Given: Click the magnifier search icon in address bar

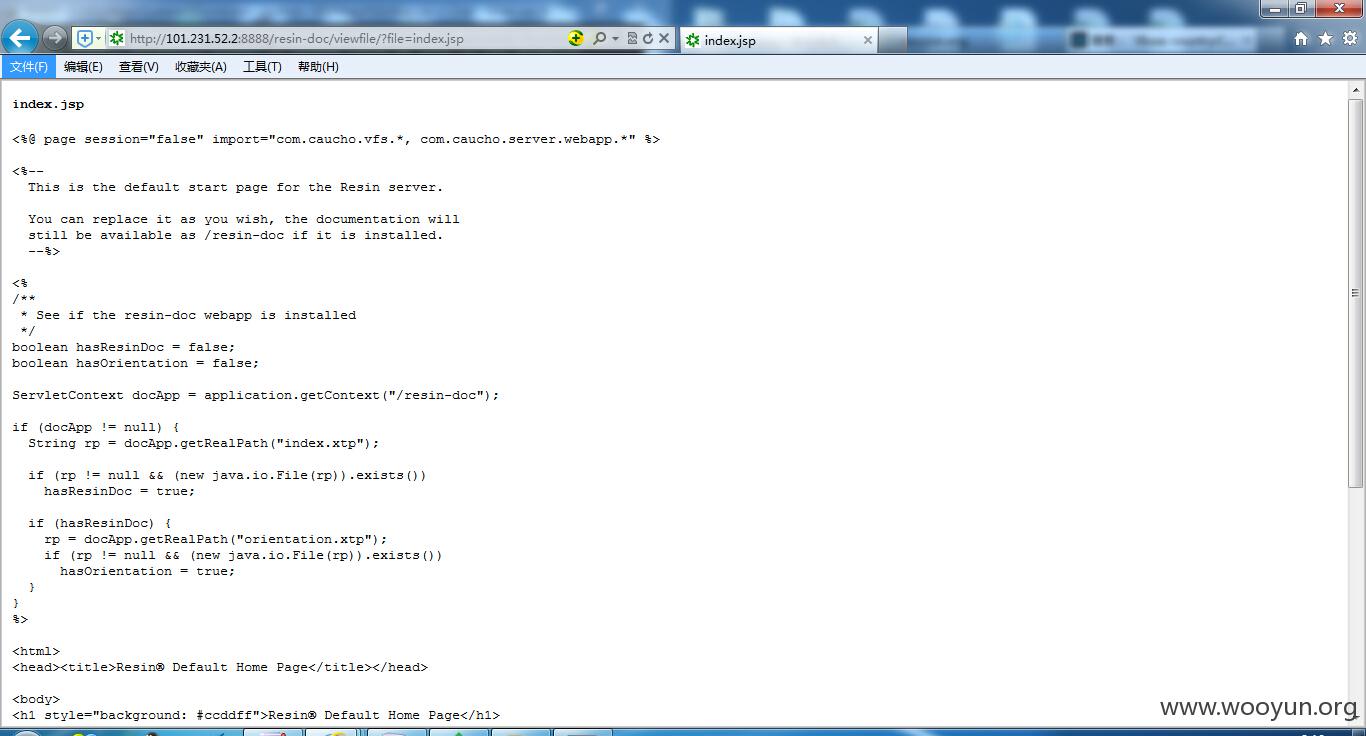Looking at the screenshot, I should pos(599,38).
